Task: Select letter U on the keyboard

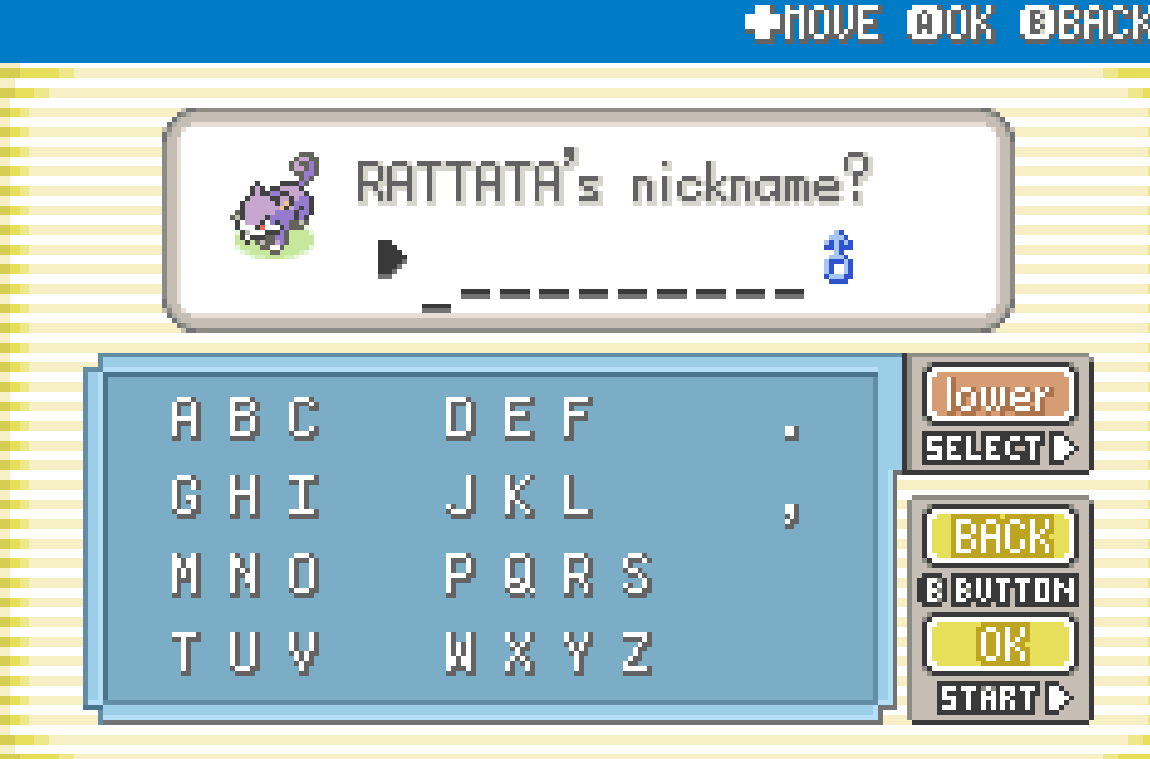Action: tap(245, 653)
